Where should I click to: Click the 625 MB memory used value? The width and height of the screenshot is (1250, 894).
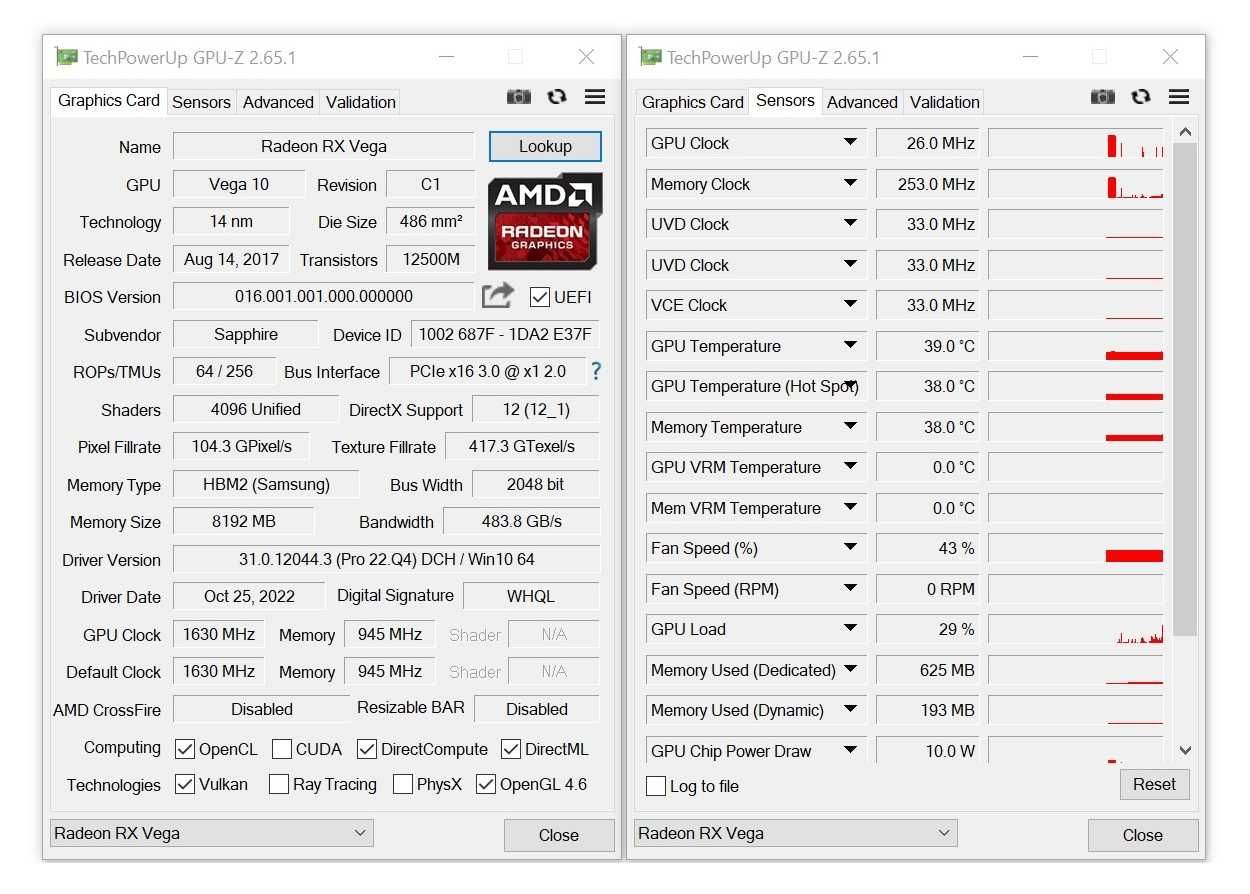pyautogui.click(x=927, y=670)
